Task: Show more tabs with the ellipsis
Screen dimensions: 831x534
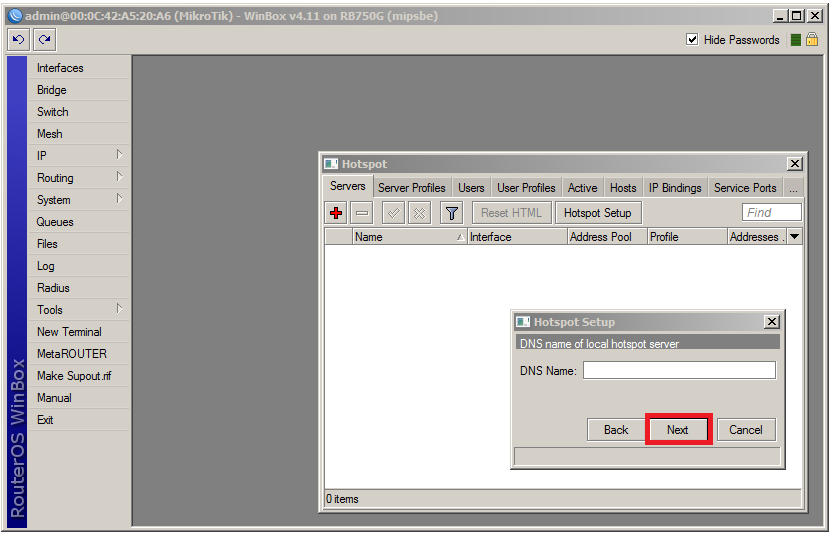Action: pyautogui.click(x=793, y=188)
